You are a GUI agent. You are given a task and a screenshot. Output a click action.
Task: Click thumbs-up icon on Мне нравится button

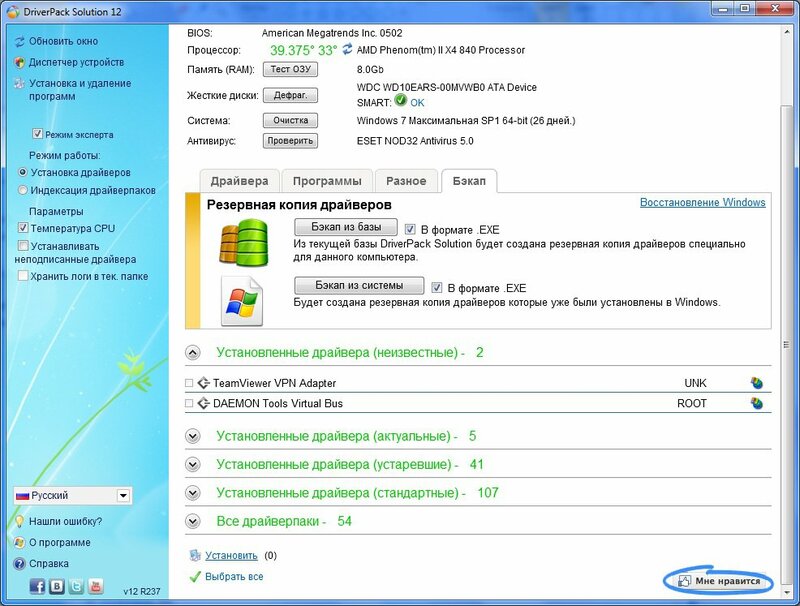(684, 581)
